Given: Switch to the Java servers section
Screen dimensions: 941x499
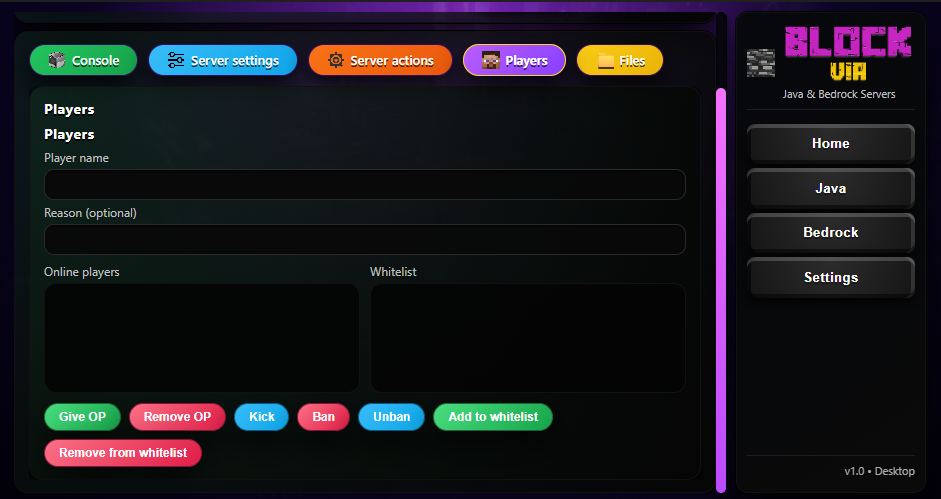Looking at the screenshot, I should [x=830, y=188].
